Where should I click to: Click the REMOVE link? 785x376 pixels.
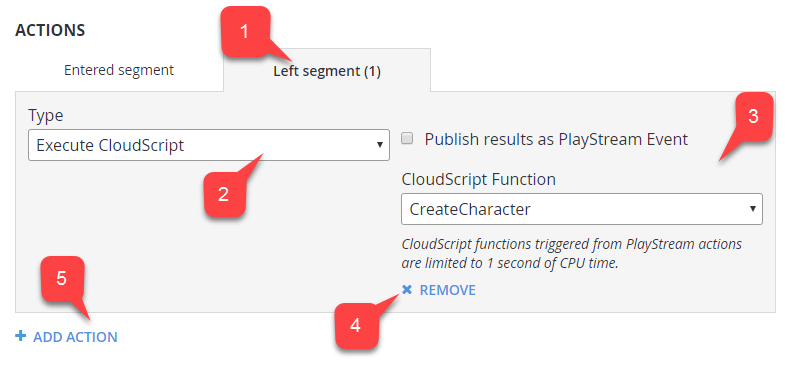[448, 290]
